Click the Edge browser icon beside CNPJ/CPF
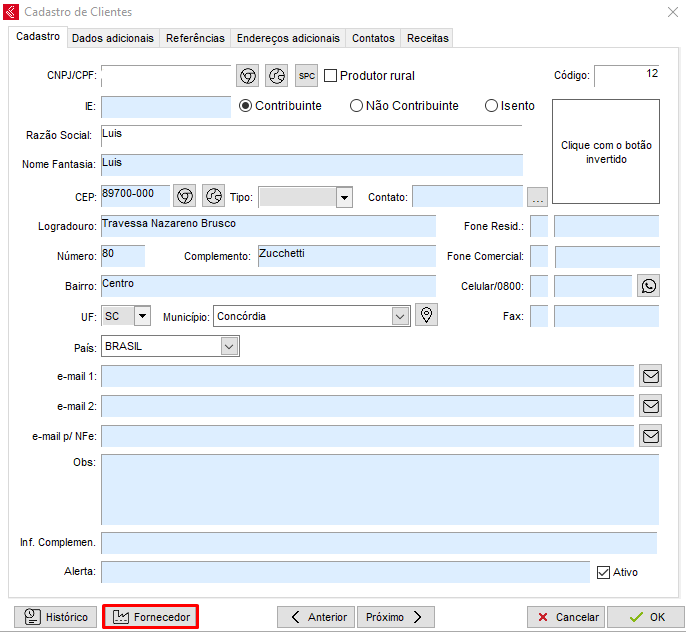Screen dimensions: 686x632 pos(276,76)
